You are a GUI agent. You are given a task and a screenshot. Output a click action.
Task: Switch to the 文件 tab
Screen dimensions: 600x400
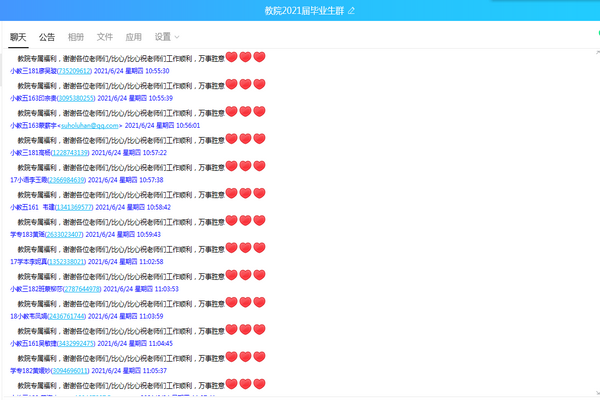(x=105, y=37)
